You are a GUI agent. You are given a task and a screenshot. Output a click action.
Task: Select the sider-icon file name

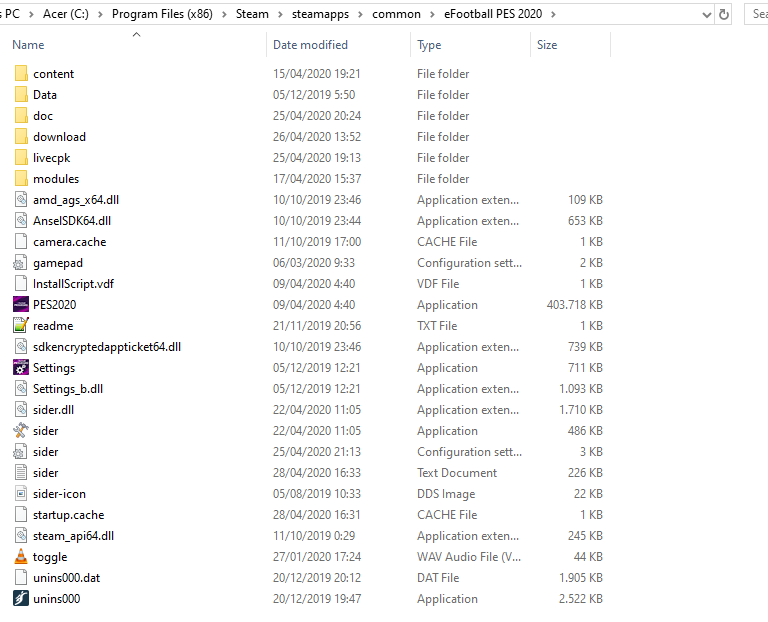tap(59, 494)
